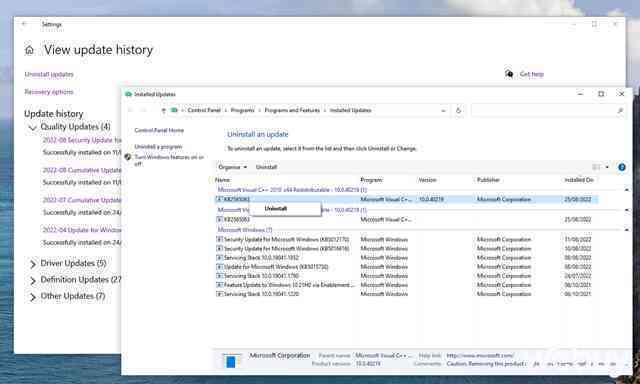640x384 pixels.
Task: Open the Recovery options link
Action: tap(49, 92)
